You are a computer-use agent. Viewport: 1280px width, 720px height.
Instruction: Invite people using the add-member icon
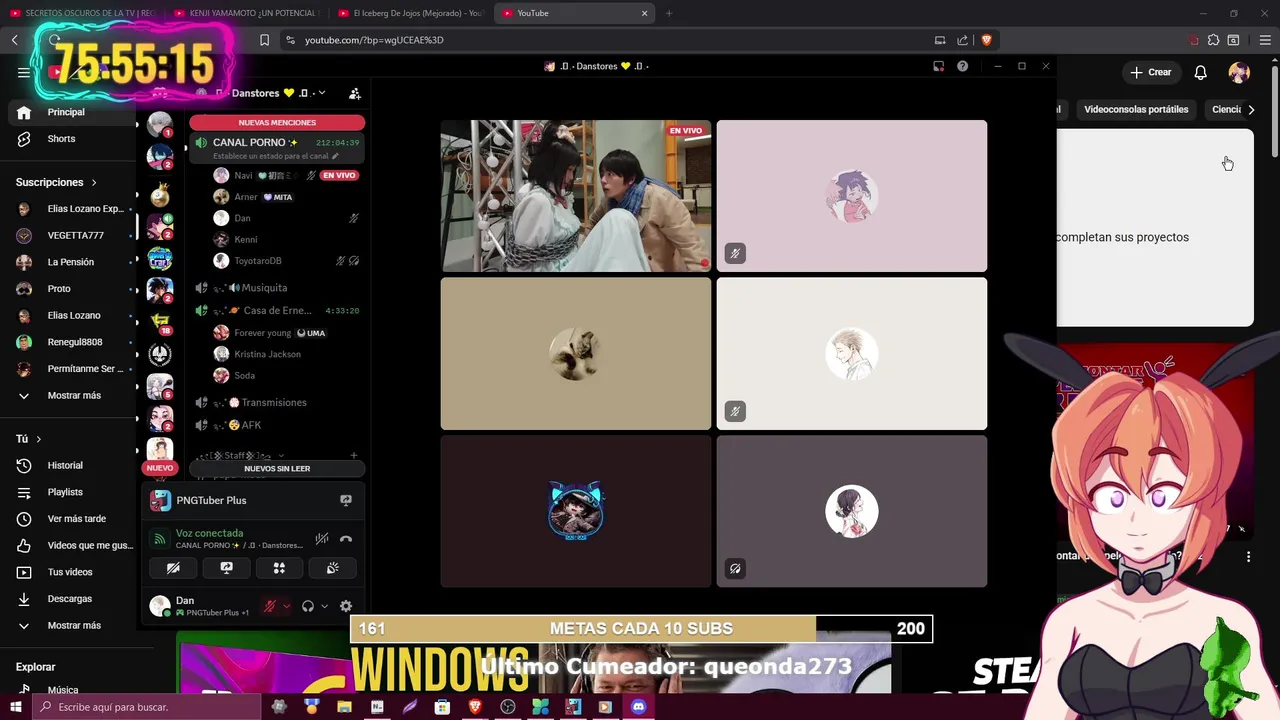click(354, 93)
